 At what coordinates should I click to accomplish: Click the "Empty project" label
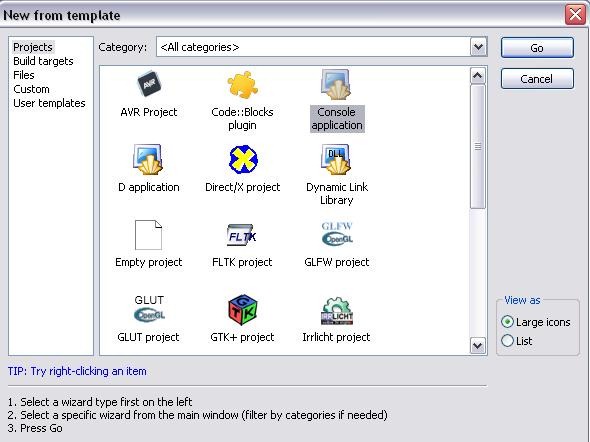pyautogui.click(x=149, y=262)
